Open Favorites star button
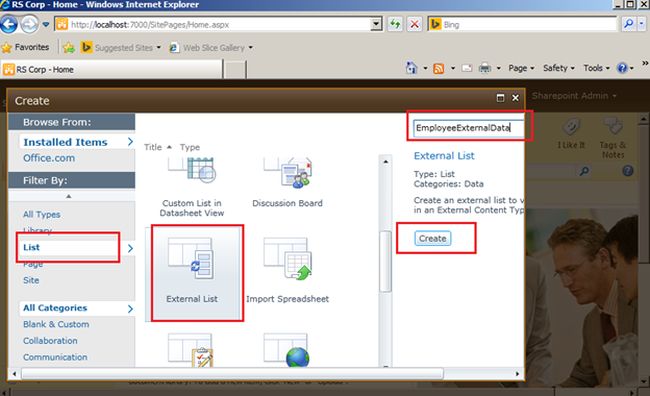 (25, 47)
